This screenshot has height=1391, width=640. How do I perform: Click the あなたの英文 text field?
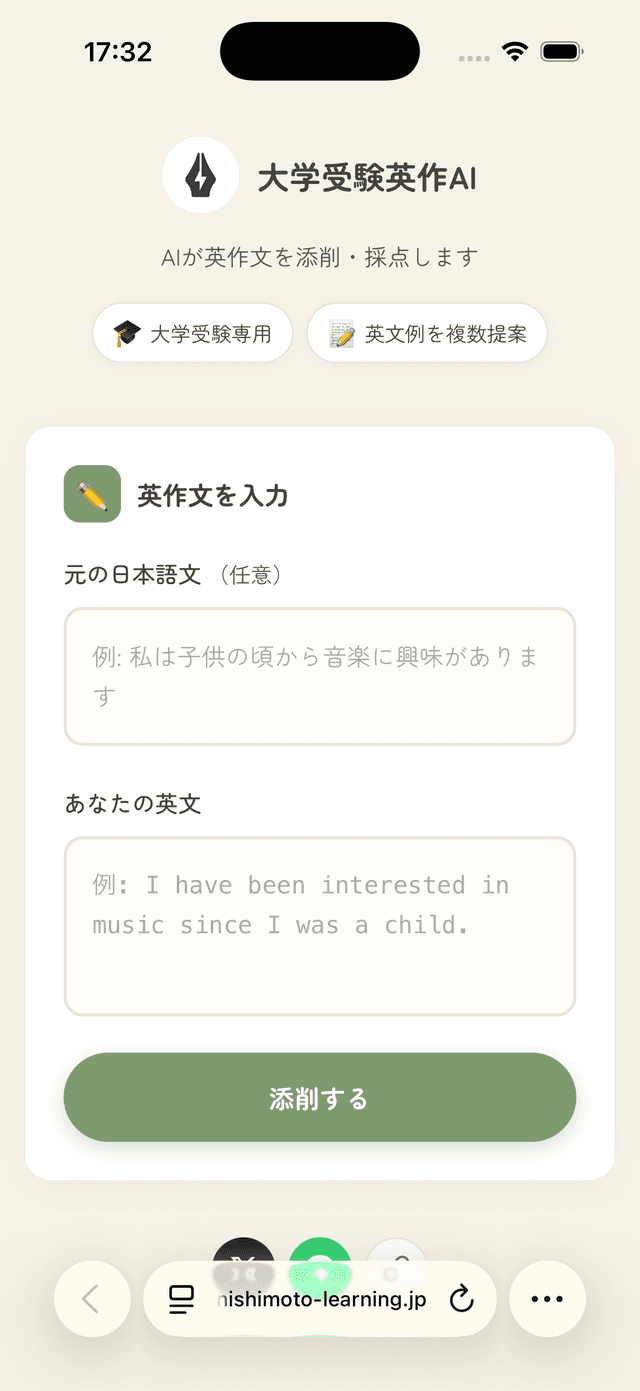[320, 925]
